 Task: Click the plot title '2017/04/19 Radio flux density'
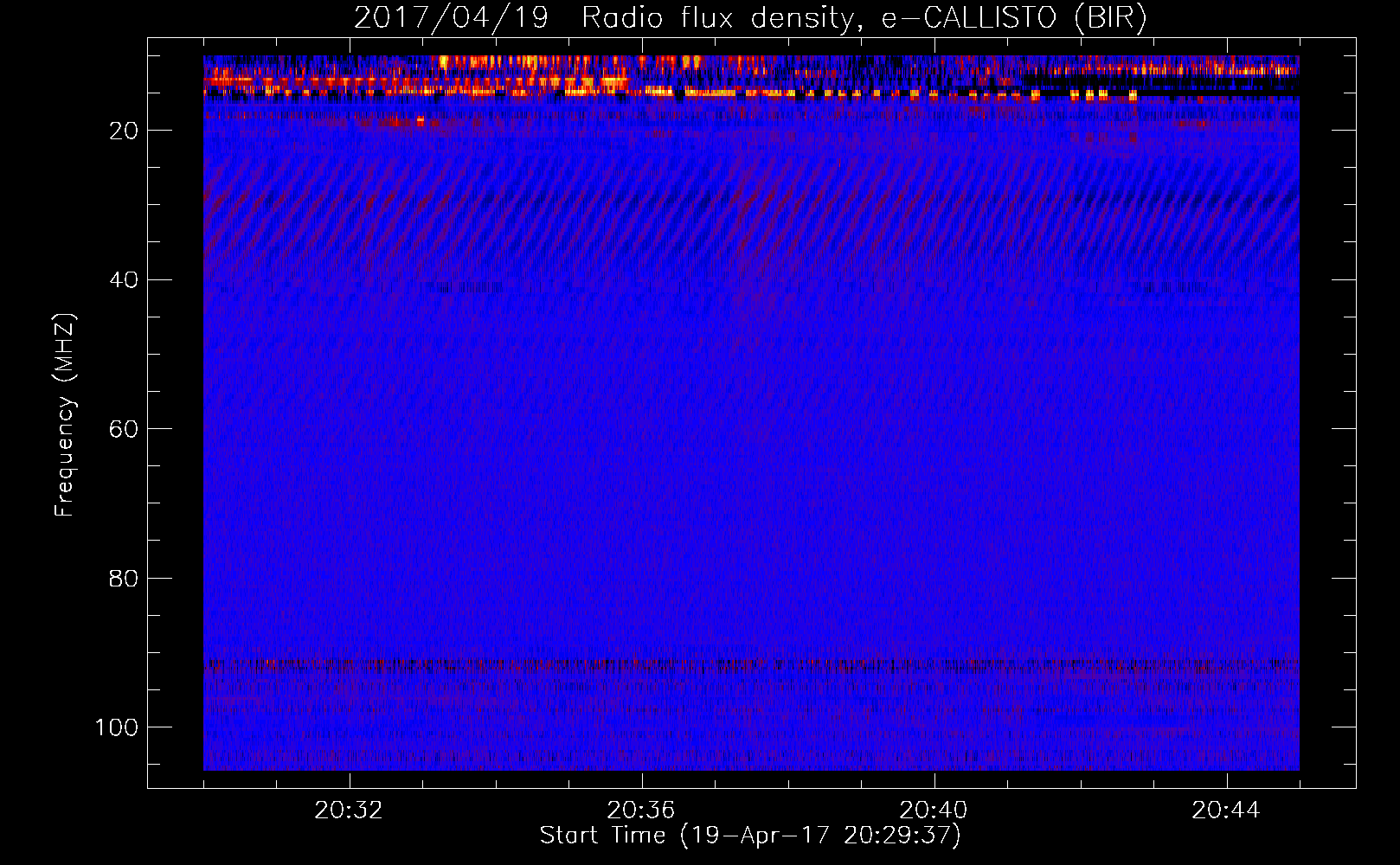(x=750, y=18)
